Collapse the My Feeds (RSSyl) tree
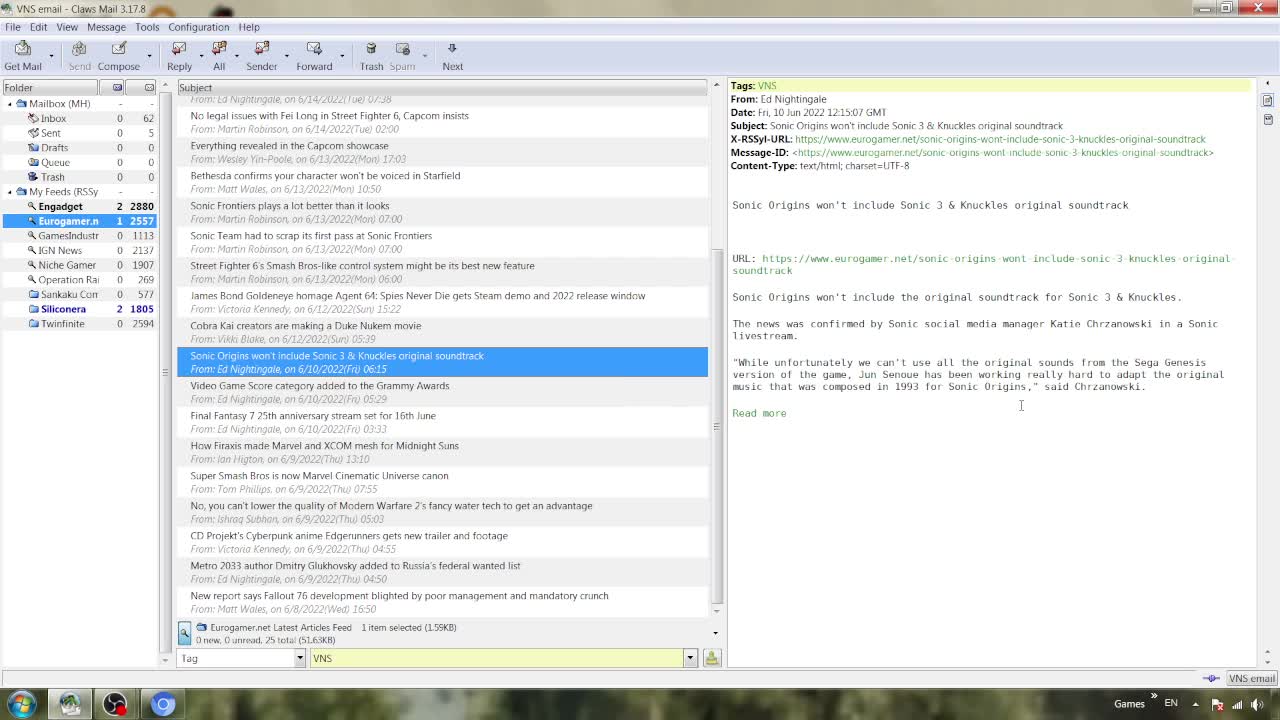 10,191
